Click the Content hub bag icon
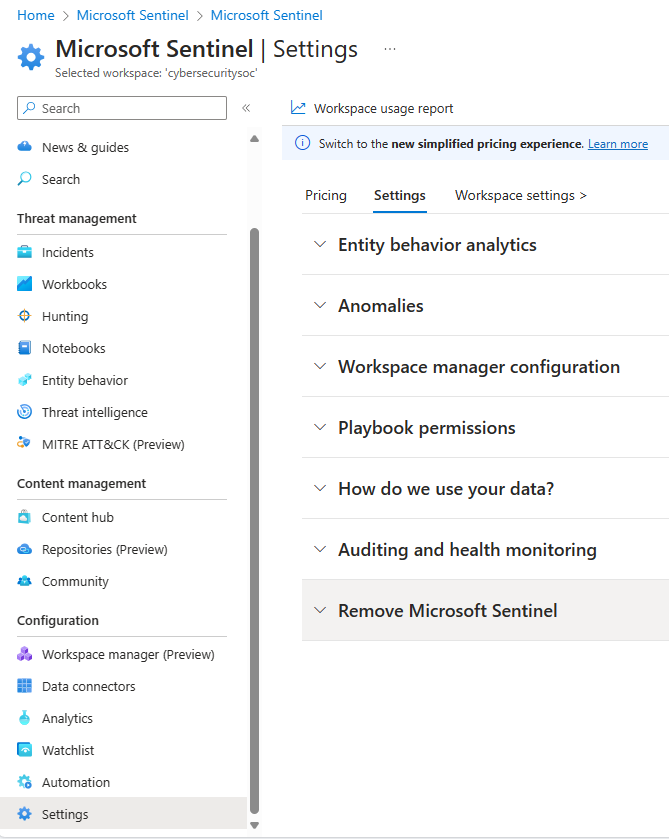 pyautogui.click(x=25, y=517)
